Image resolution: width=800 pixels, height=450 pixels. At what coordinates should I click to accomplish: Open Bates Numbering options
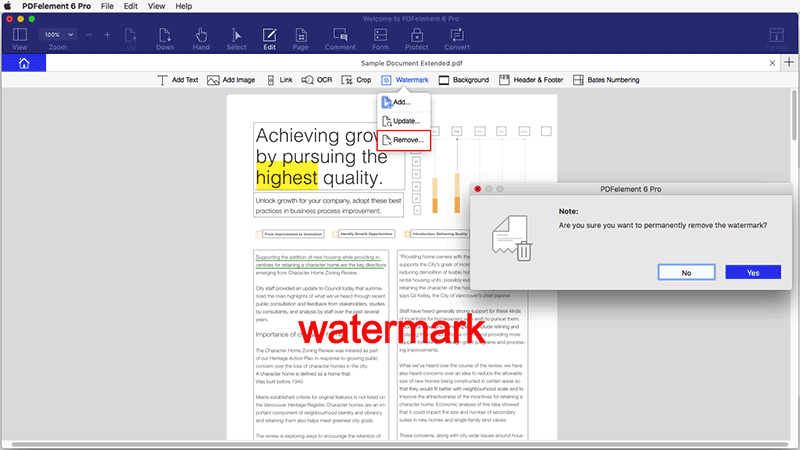click(x=606, y=80)
